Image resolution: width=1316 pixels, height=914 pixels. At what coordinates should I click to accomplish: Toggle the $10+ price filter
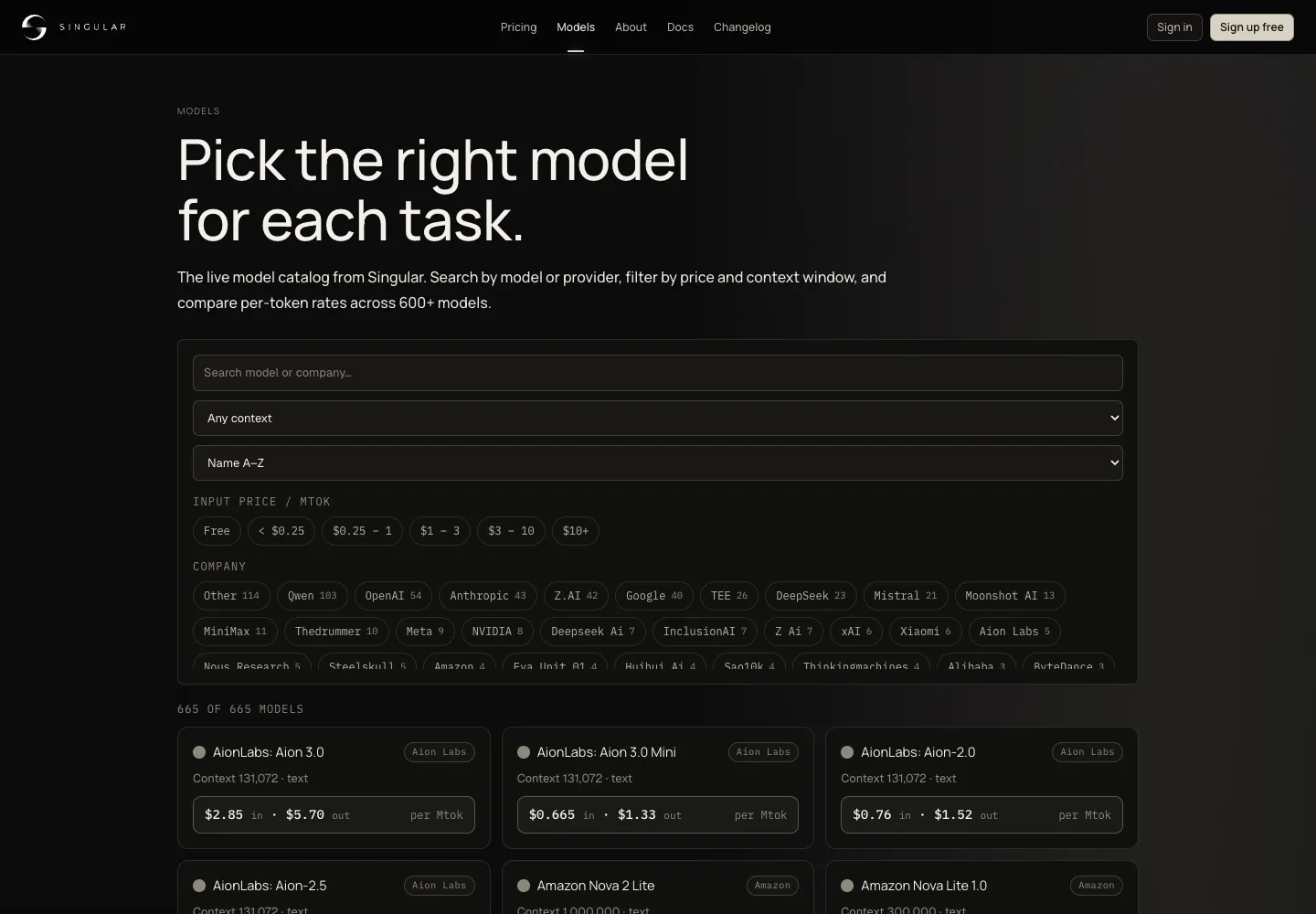coord(576,531)
